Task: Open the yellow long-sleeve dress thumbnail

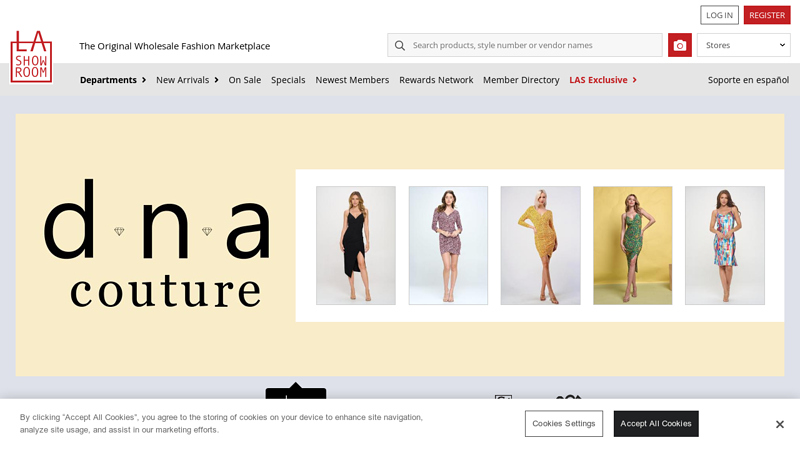Action: coord(540,245)
